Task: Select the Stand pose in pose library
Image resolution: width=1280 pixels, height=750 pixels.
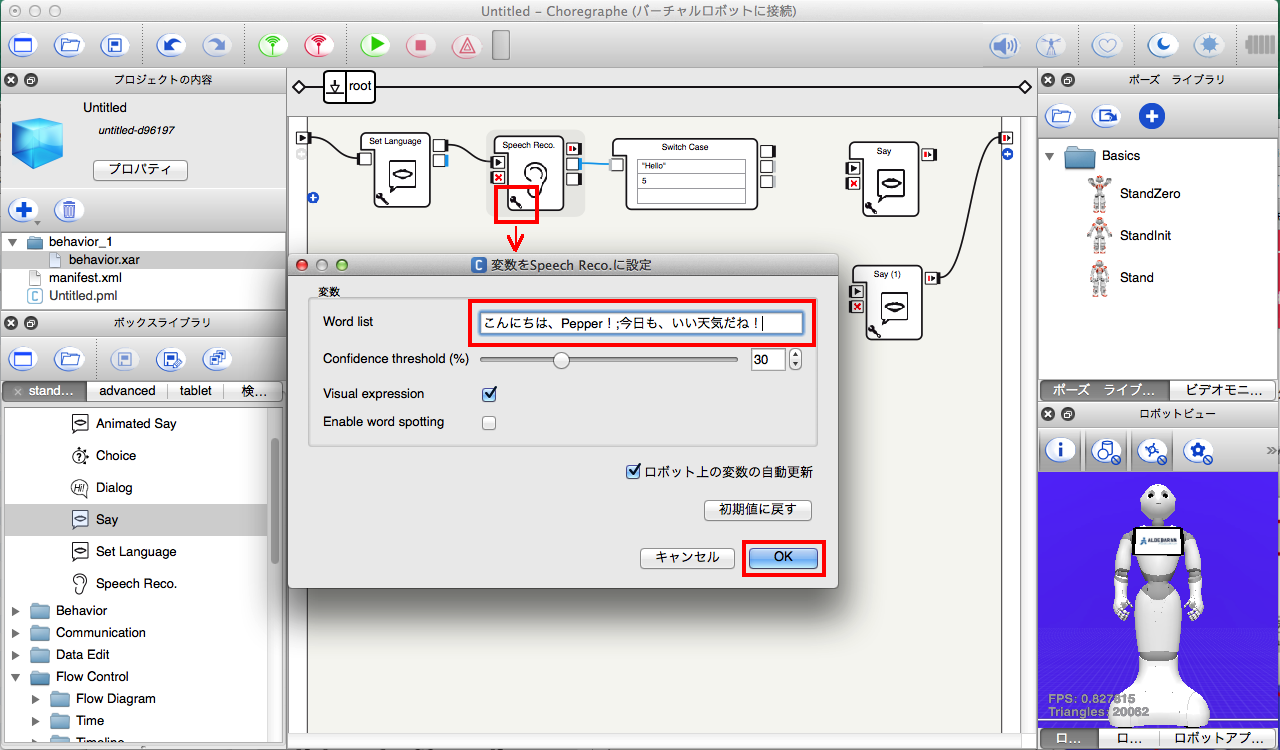Action: coord(1137,278)
